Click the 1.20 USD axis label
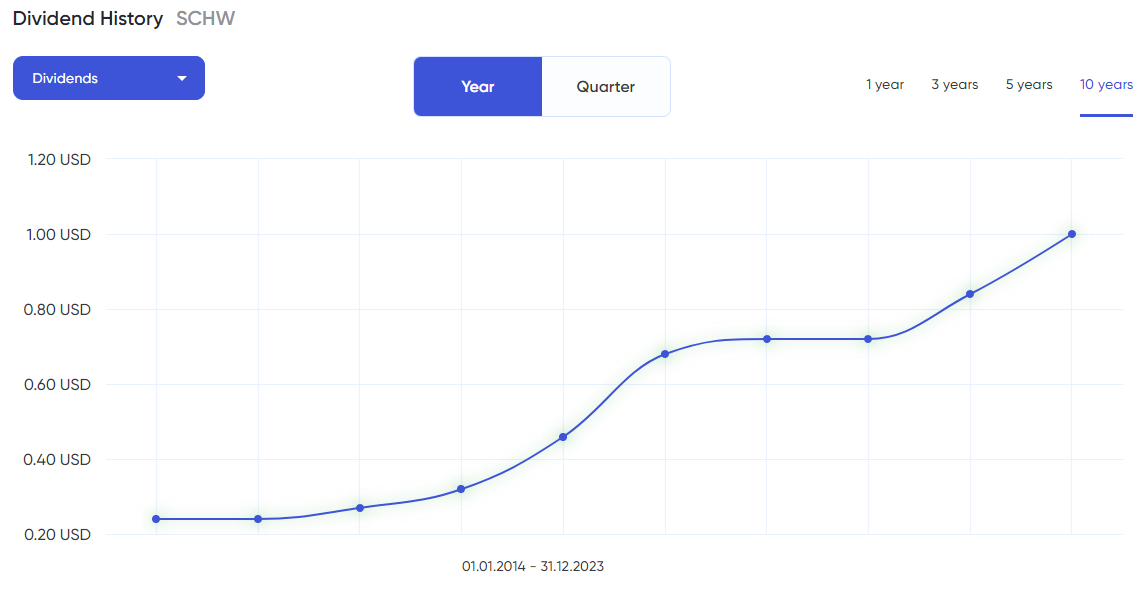This screenshot has width=1147, height=589. [x=59, y=160]
